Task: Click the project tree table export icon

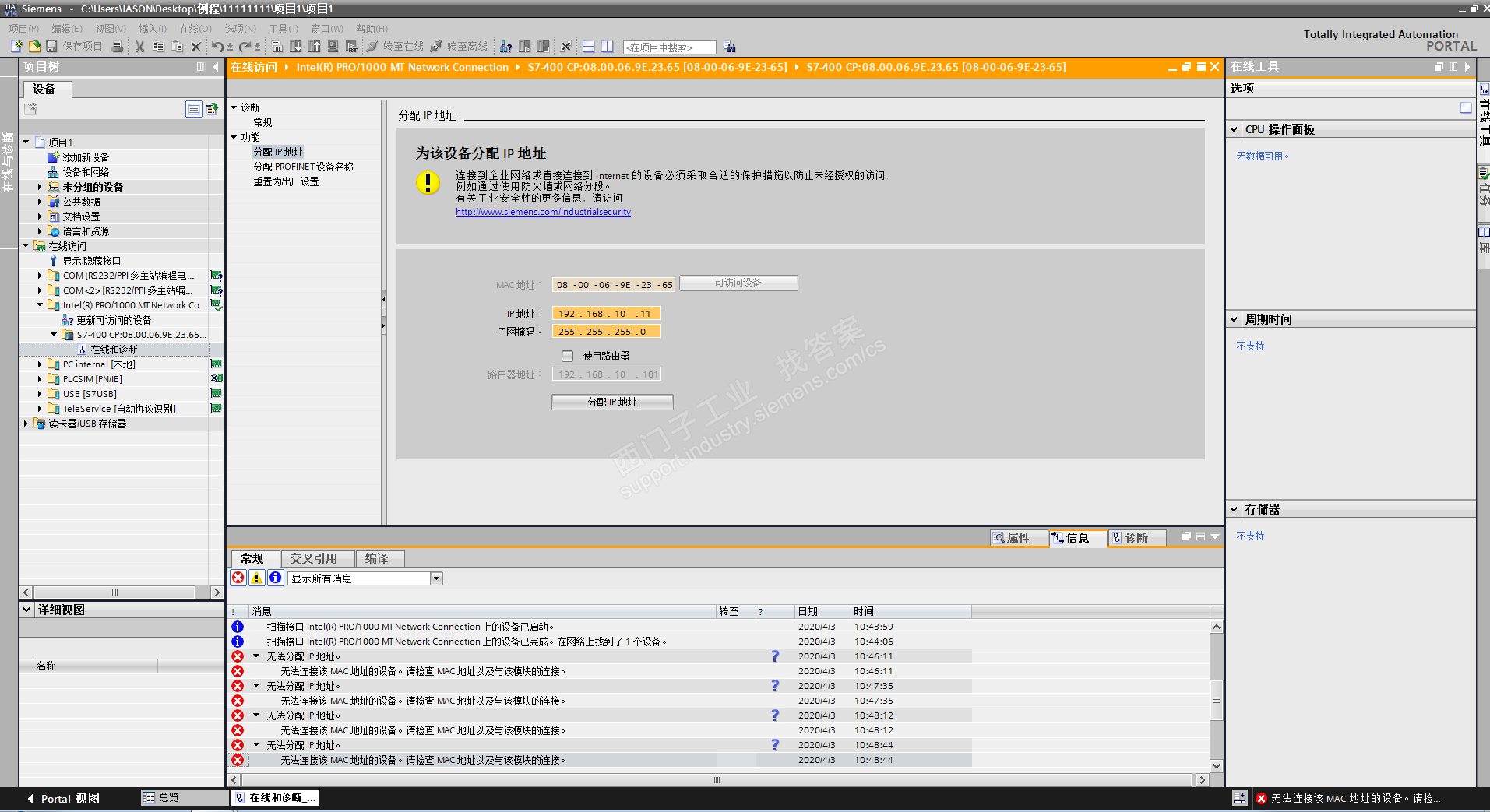Action: [212, 109]
